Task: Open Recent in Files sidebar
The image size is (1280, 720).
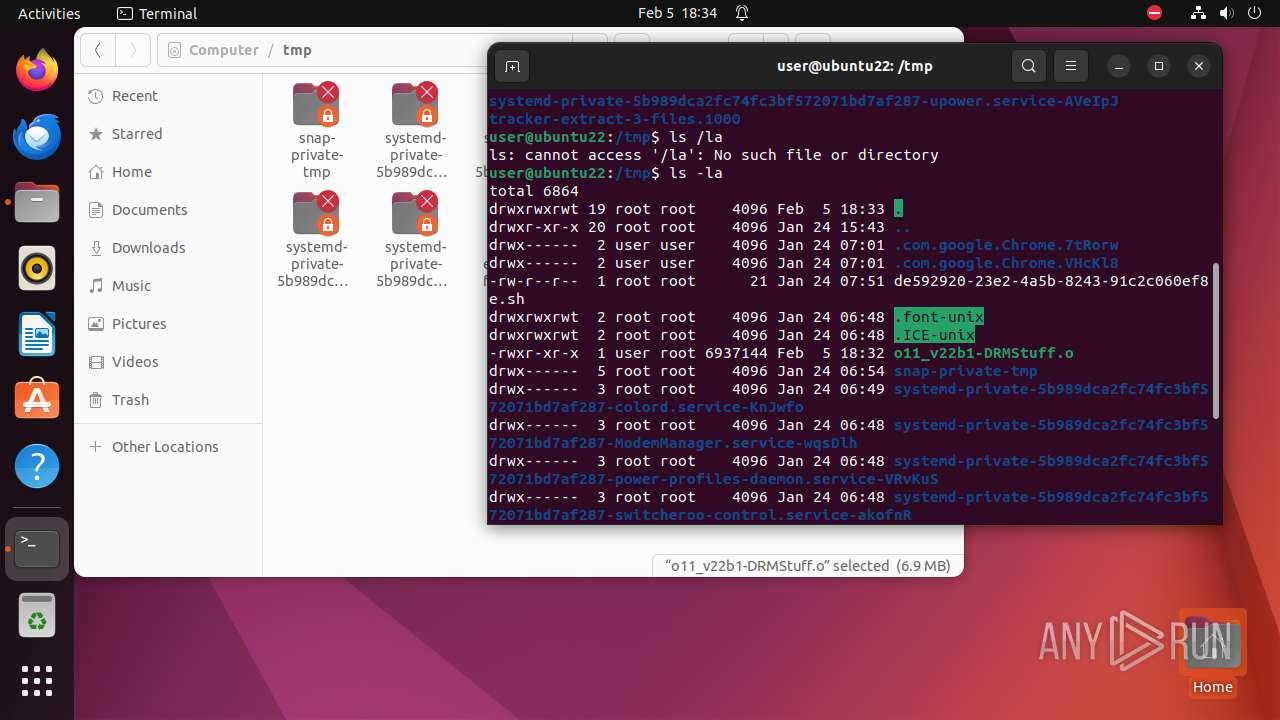Action: pos(168,96)
